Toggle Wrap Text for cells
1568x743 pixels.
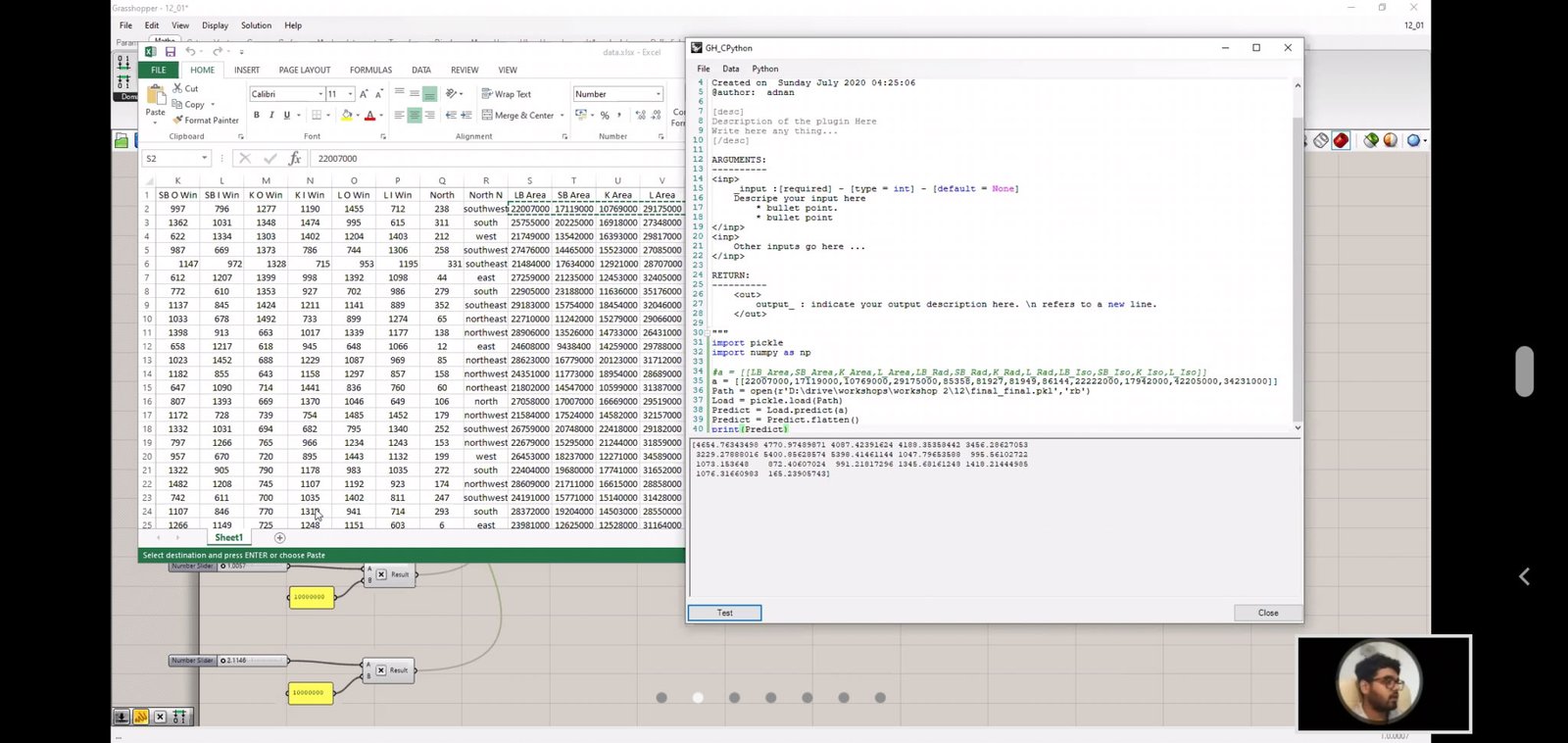coord(506,94)
